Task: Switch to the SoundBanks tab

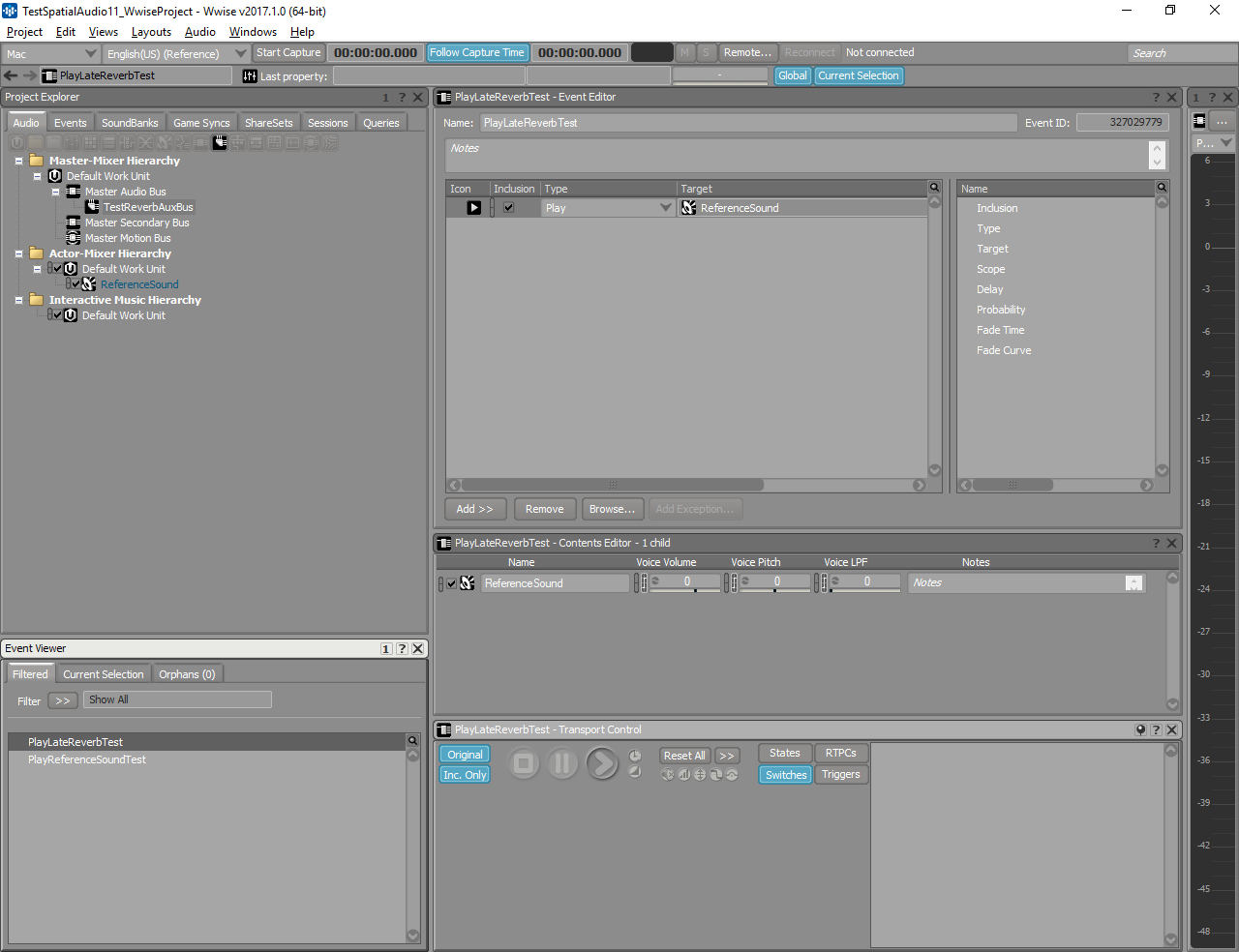Action: tap(130, 123)
